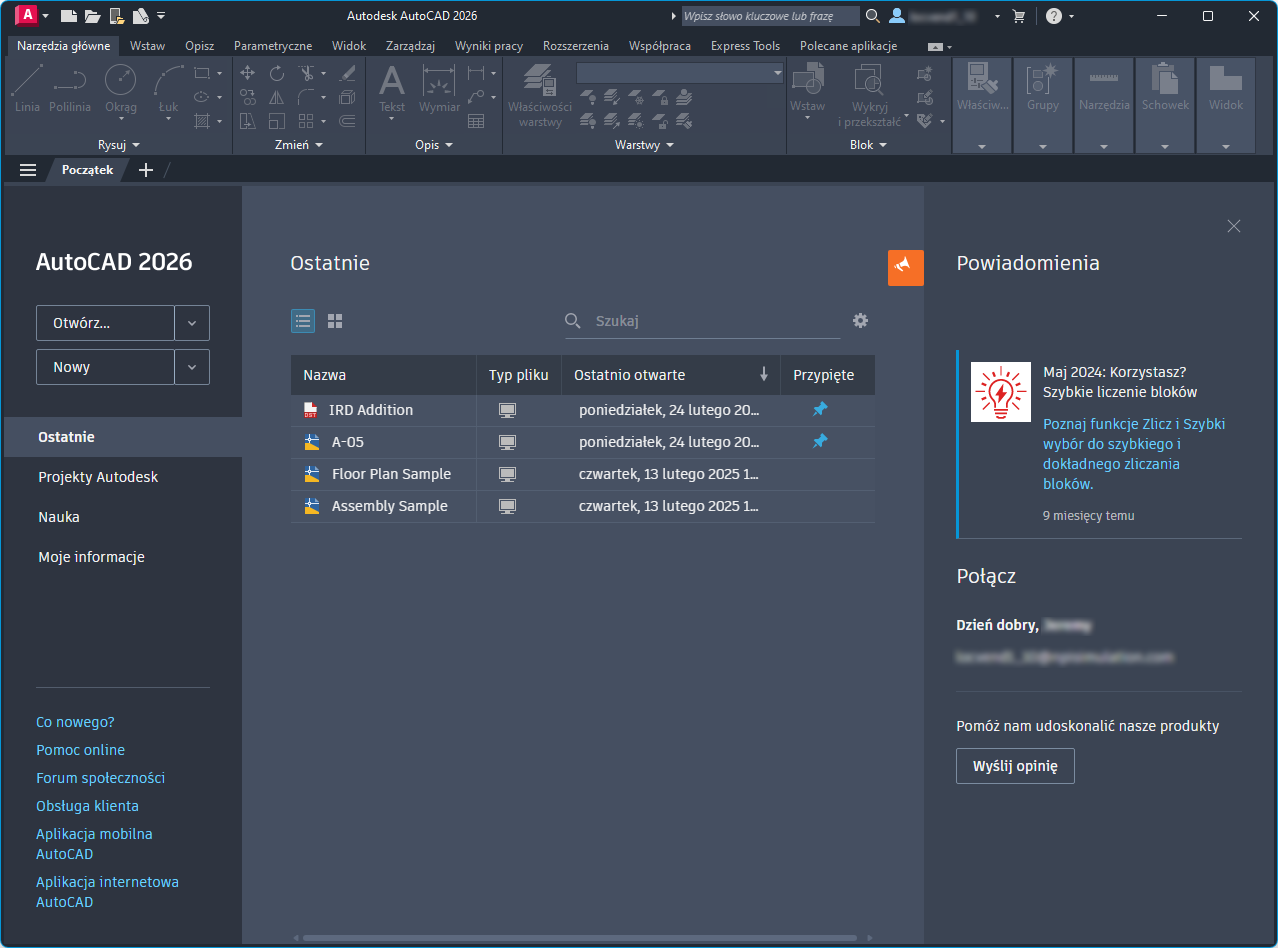Open the Zarządzaj ribbon tab
Viewport: 1278px width, 948px height.
(411, 46)
